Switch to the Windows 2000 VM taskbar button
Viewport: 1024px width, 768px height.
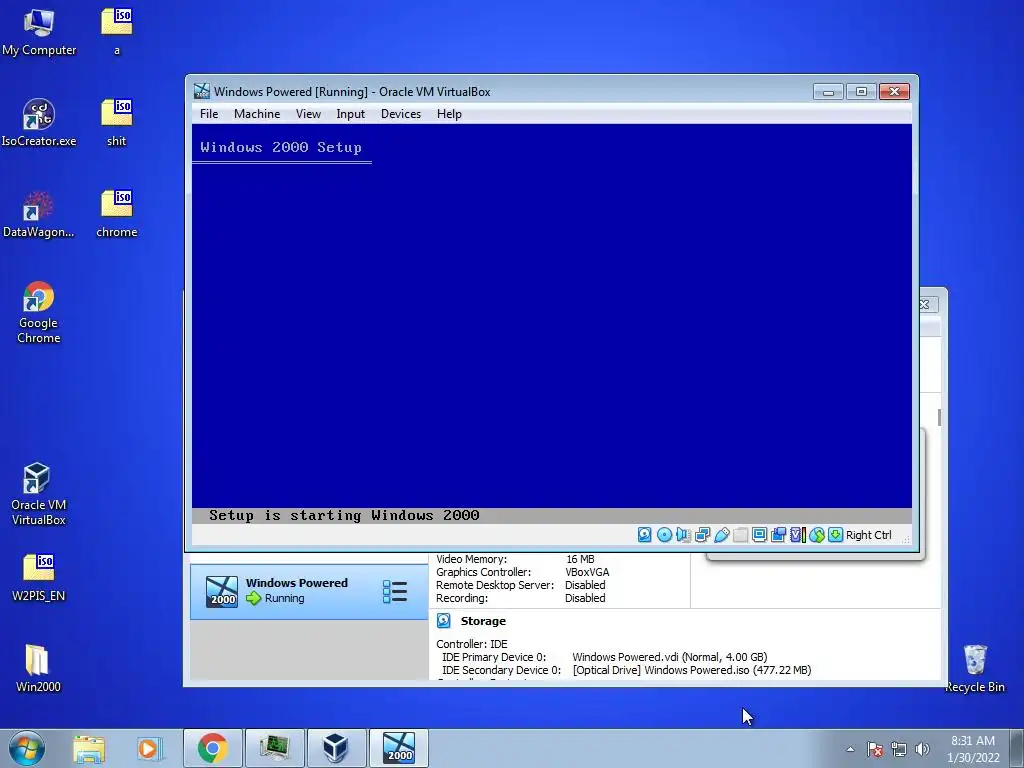[x=398, y=748]
